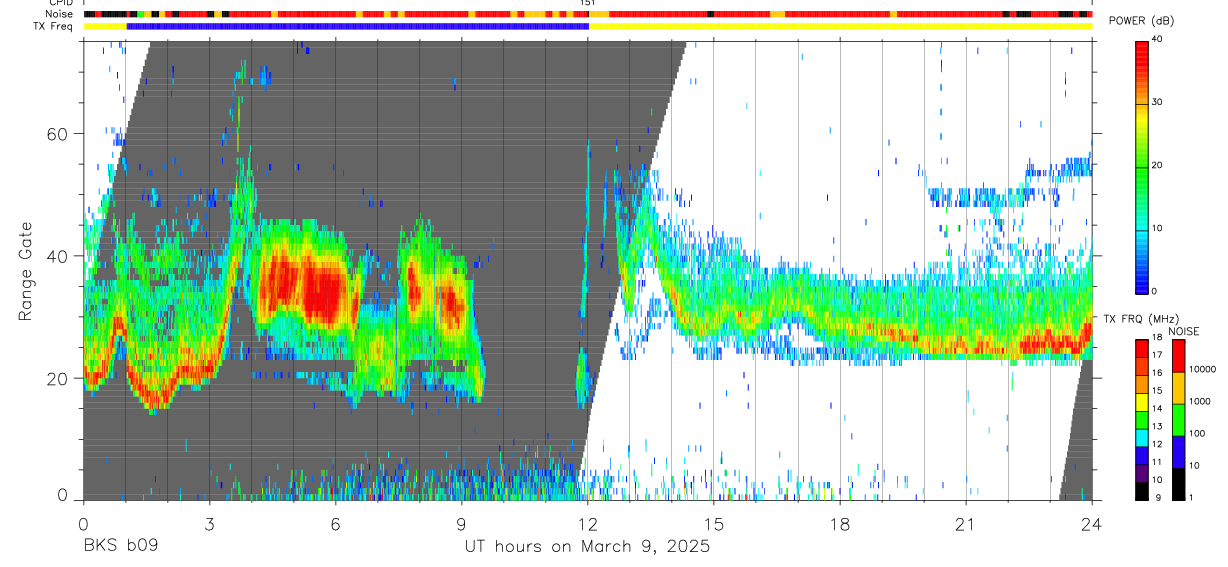The image size is (1228, 567).
Task: Click the 13 MHz label in TX FRQ legend
Action: tap(1158, 426)
